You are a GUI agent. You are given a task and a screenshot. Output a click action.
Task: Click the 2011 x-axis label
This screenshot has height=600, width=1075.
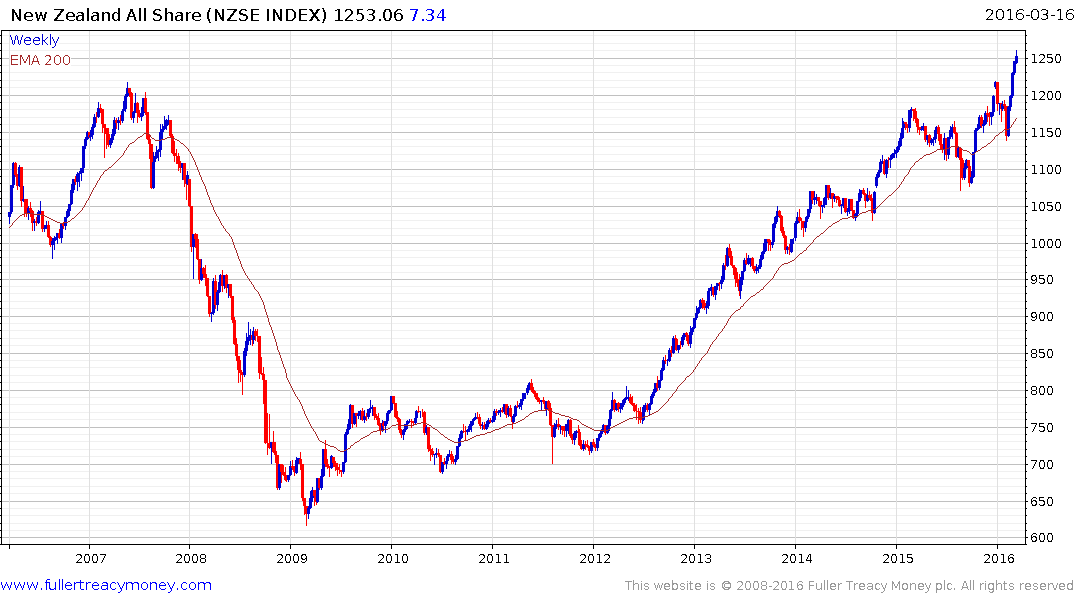click(x=494, y=558)
